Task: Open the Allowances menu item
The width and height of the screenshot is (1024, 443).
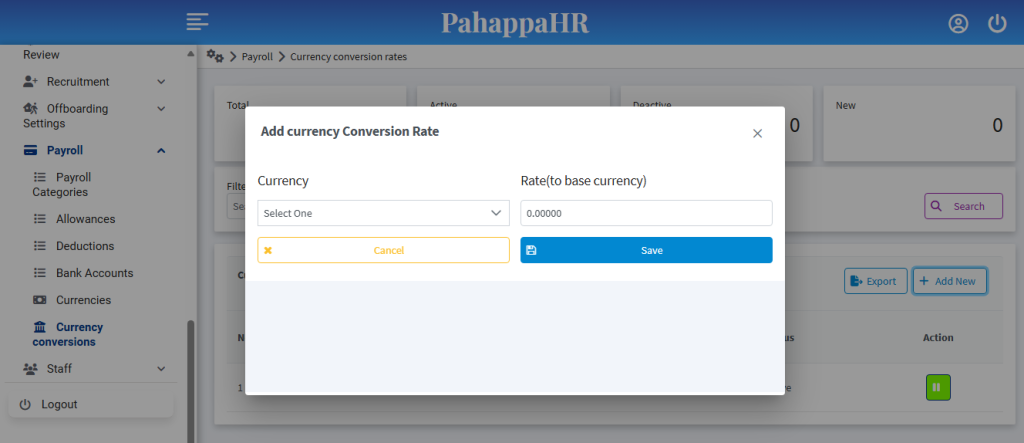Action: pos(85,219)
